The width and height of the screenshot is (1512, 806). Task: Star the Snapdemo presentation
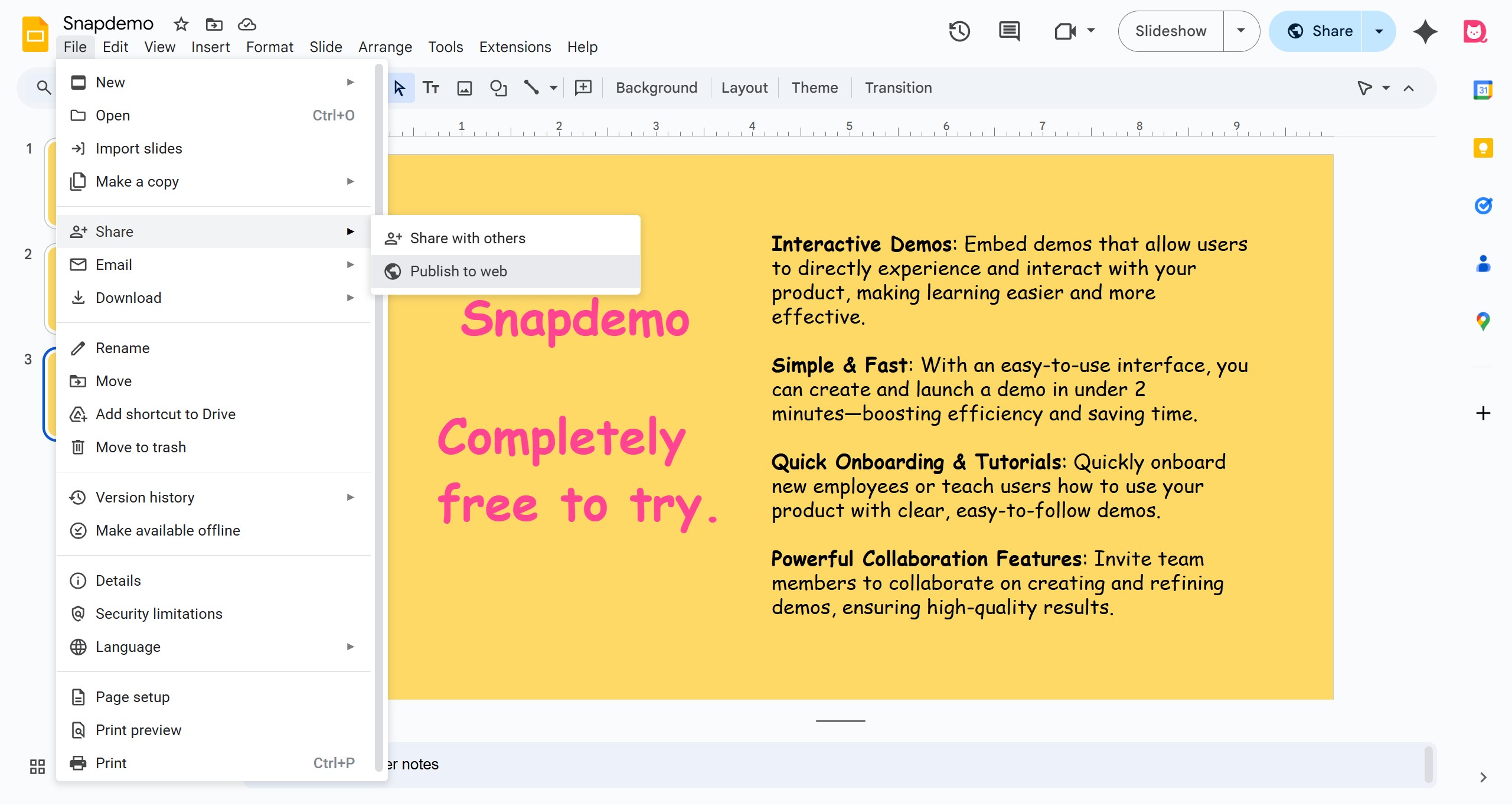pos(181,24)
